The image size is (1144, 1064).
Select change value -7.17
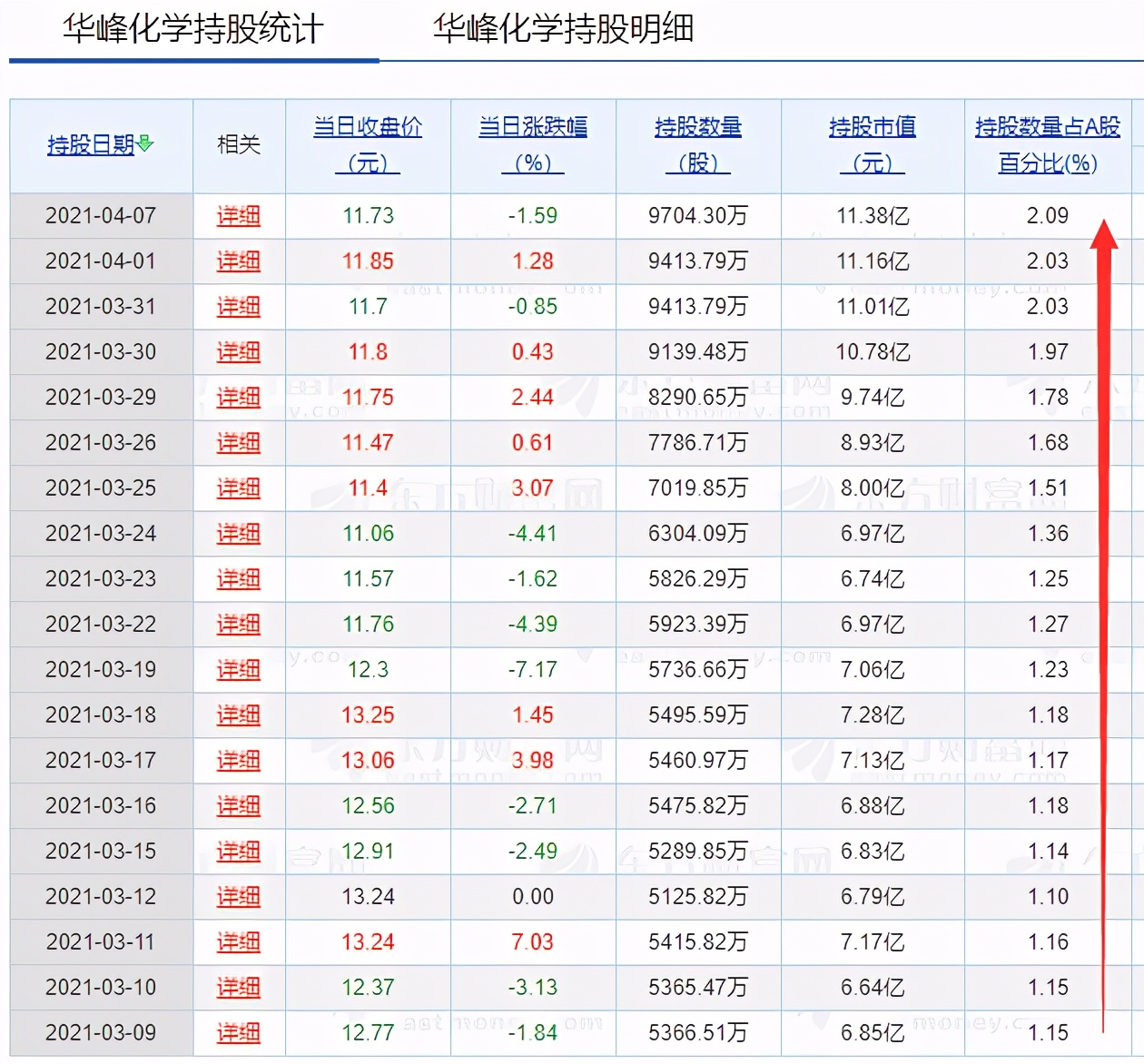click(x=533, y=670)
